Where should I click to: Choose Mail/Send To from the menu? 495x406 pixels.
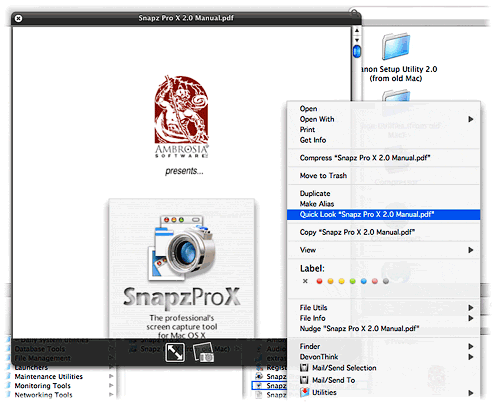pos(333,380)
